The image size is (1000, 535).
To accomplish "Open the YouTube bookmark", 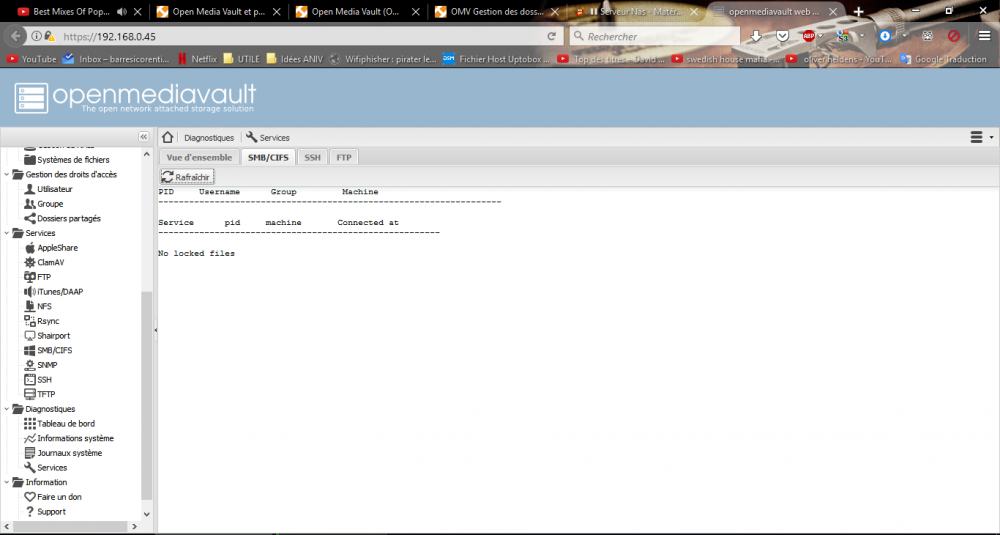I will click(x=31, y=59).
